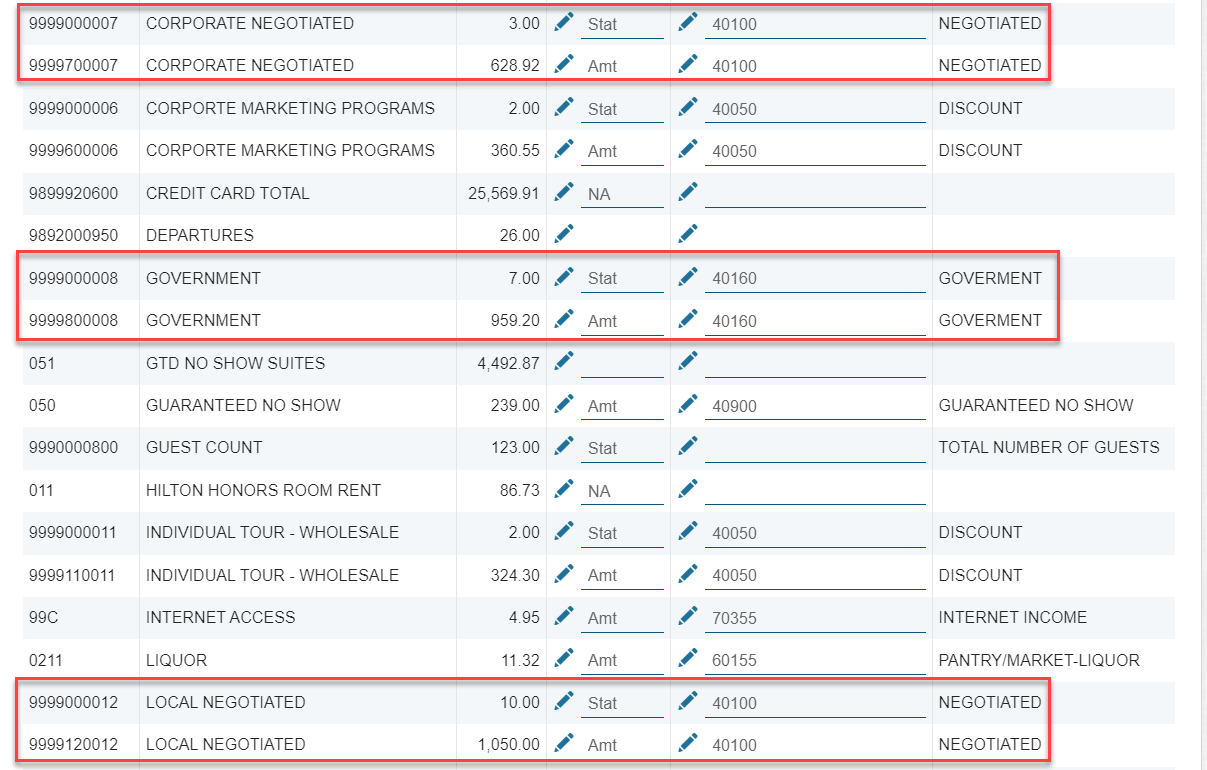
Task: Click pencil icon beside Stat in 9999000012 LOCAL NEGOTIATED row
Action: click(564, 701)
